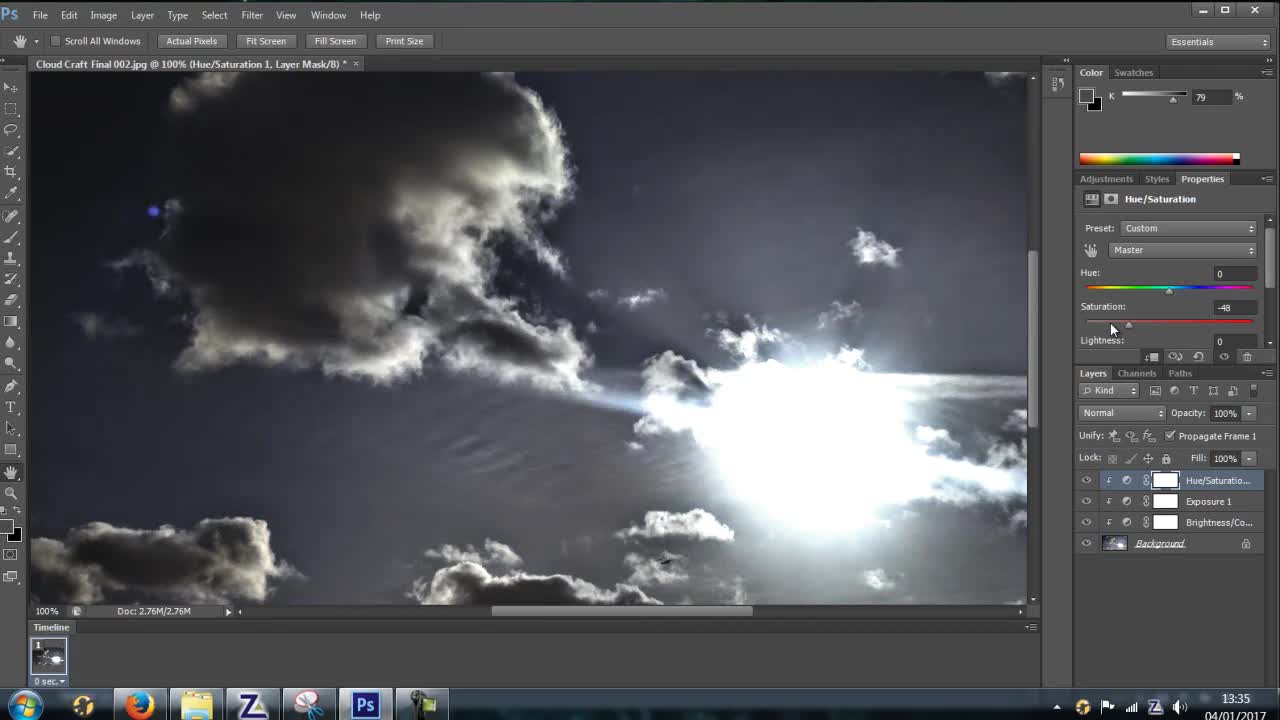1280x720 pixels.
Task: Hide the Background layer
Action: coord(1086,543)
